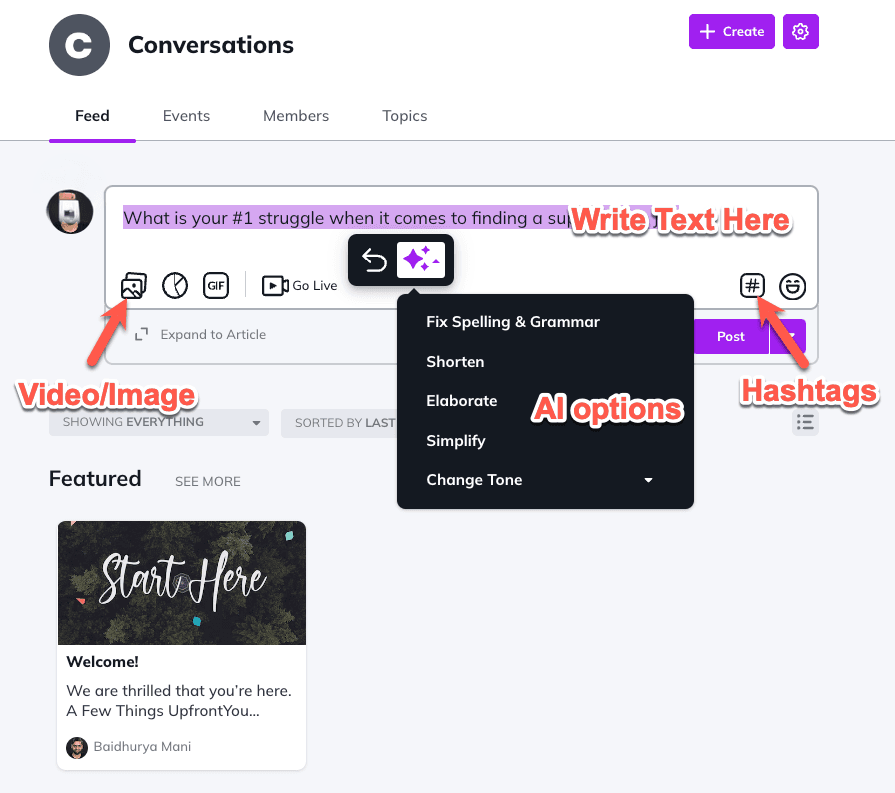Choose Shorten from AI menu
Image resolution: width=895 pixels, height=793 pixels.
455,362
